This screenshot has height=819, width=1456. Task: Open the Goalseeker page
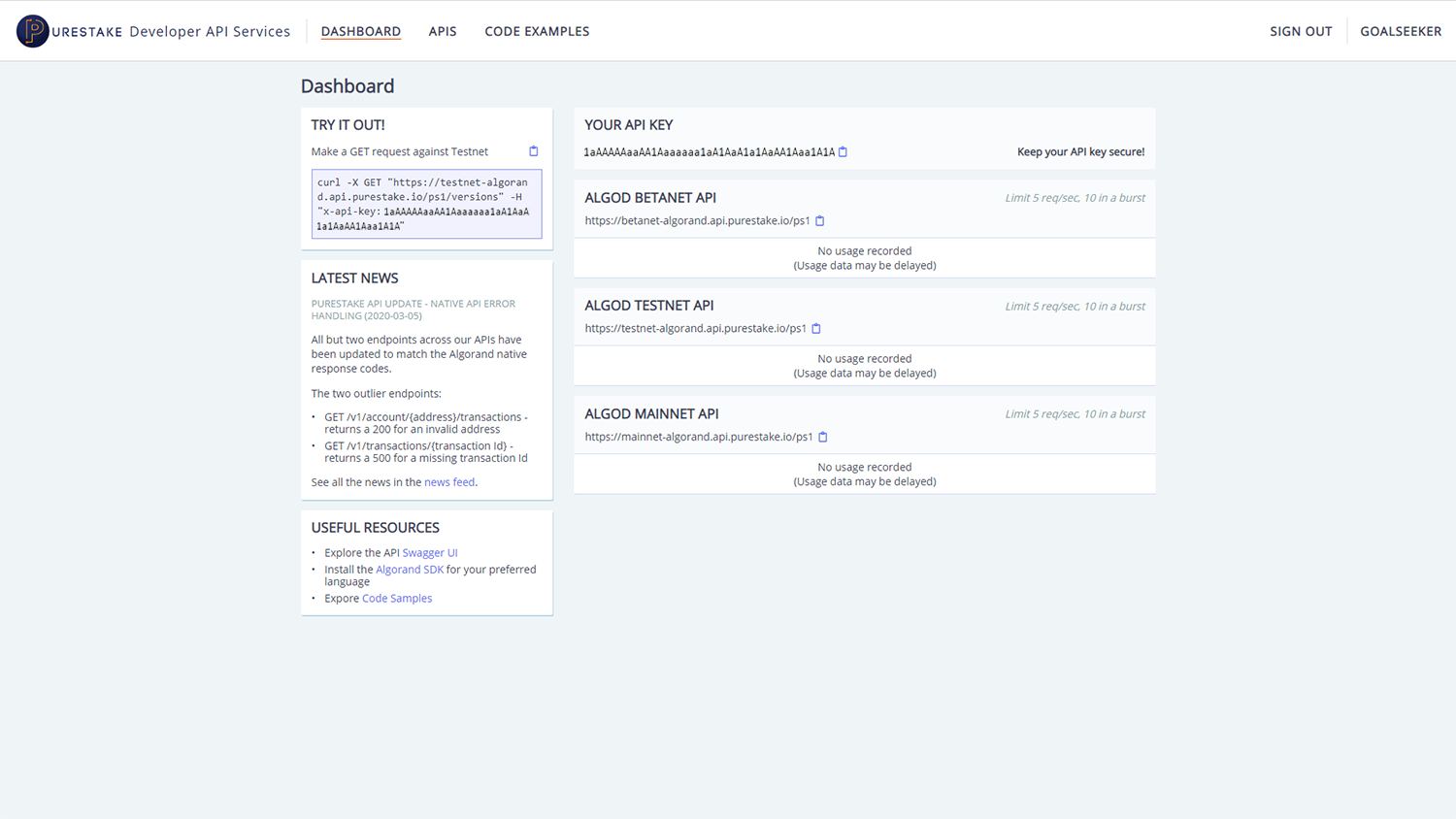click(x=1401, y=31)
